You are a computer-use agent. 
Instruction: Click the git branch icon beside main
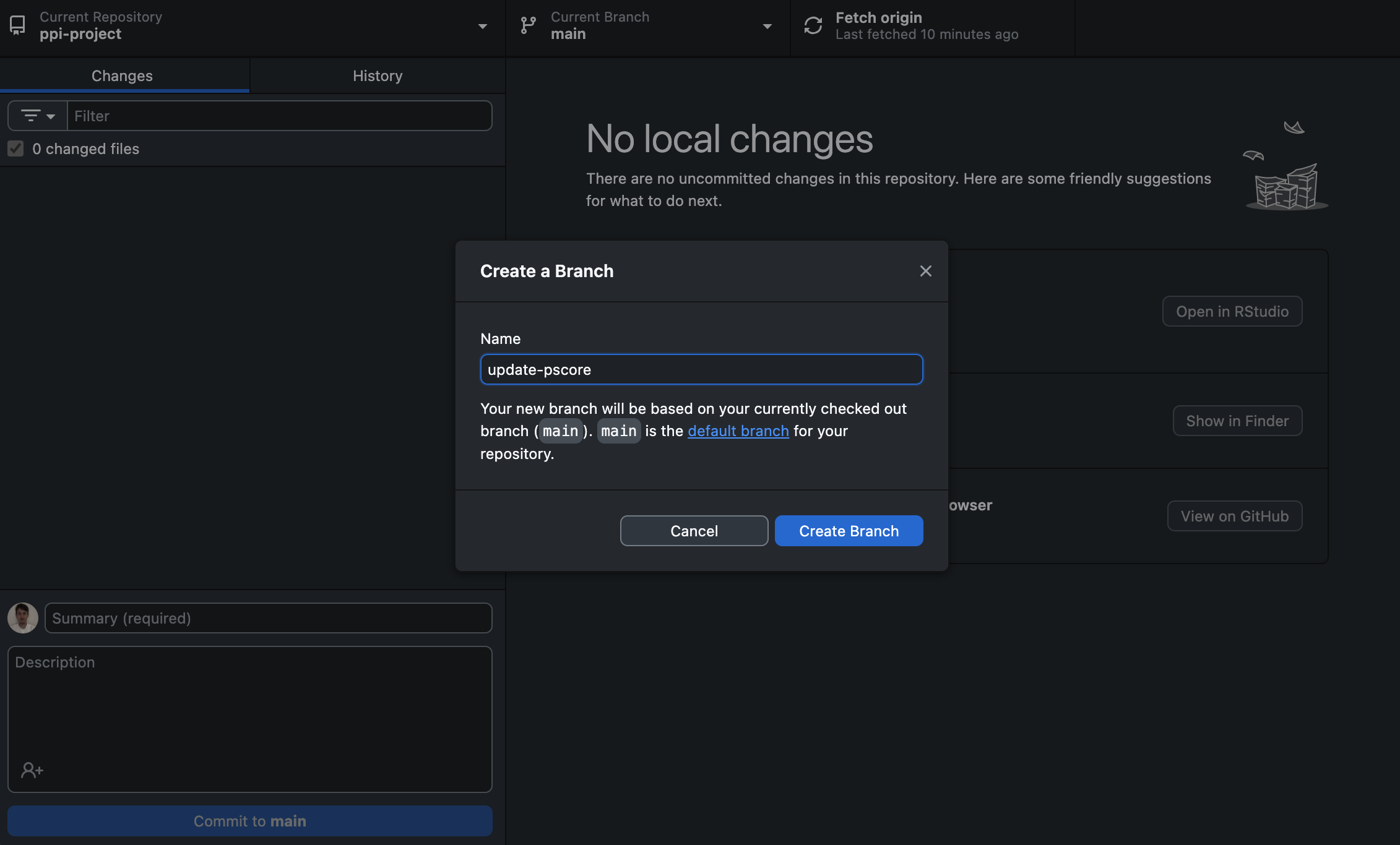528,25
